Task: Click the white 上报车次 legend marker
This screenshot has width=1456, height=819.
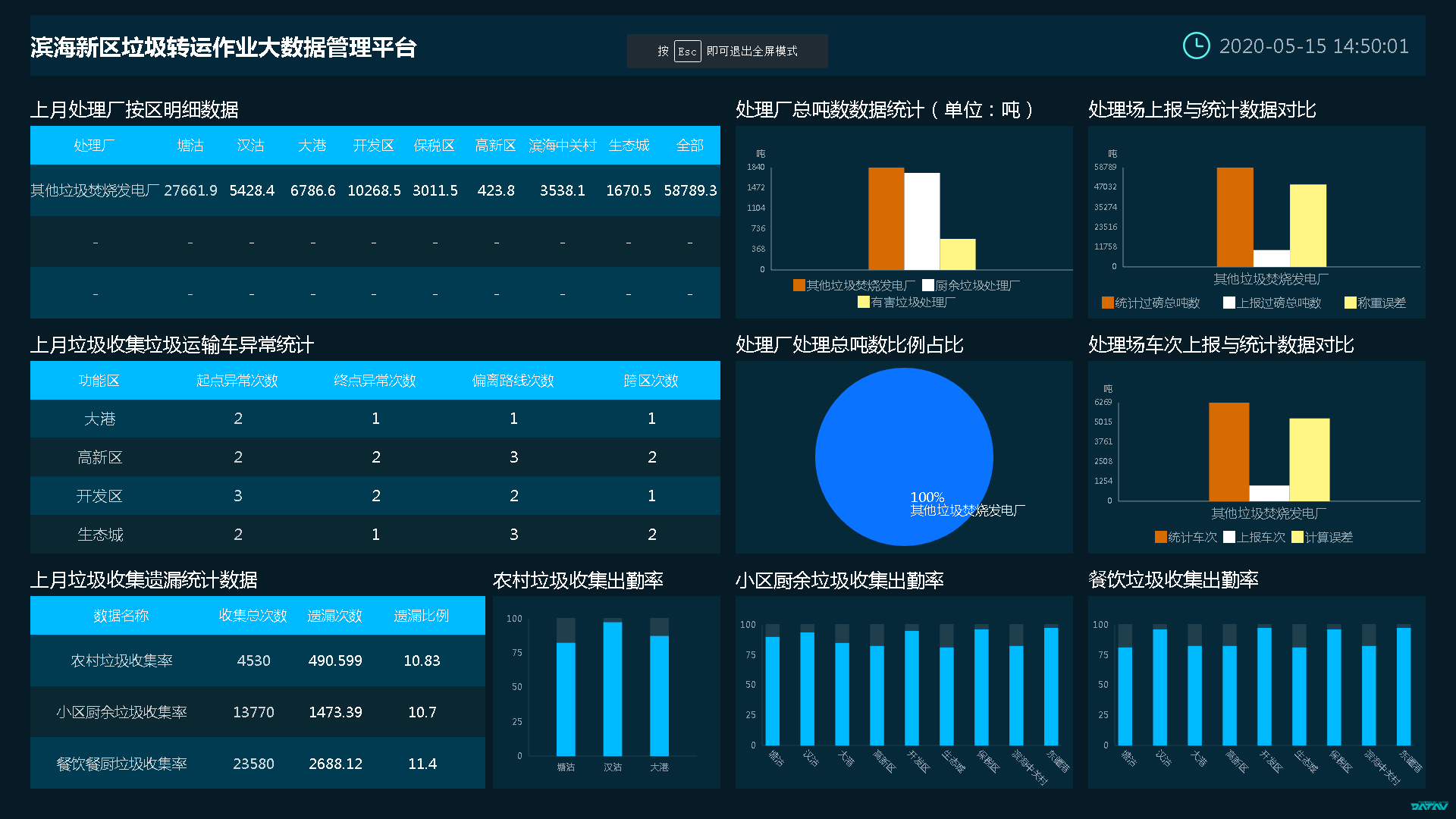Action: click(1229, 537)
